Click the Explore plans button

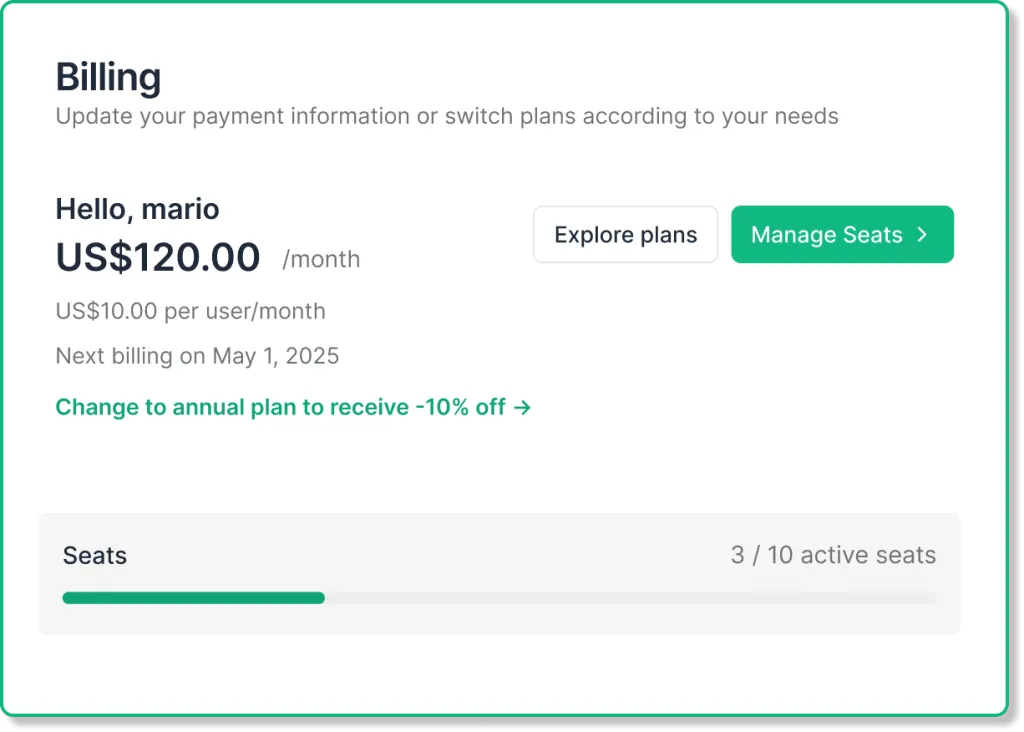(x=625, y=234)
